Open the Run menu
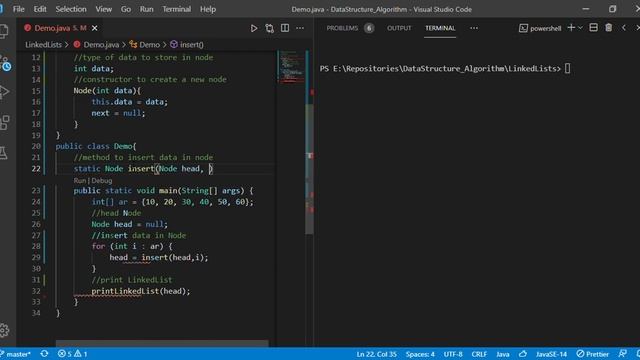Viewport: 640px width, 360px height. (x=147, y=9)
